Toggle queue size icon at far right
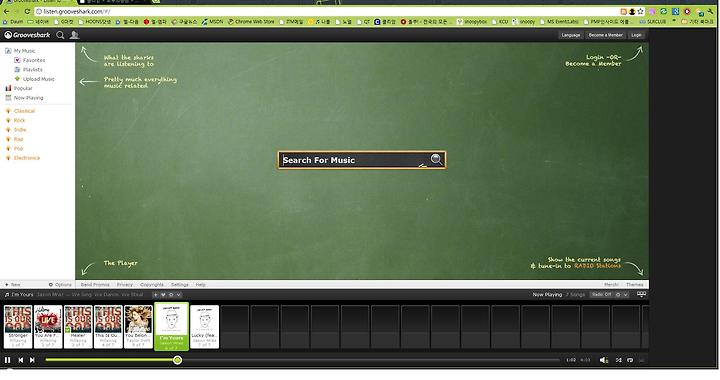 [x=641, y=294]
